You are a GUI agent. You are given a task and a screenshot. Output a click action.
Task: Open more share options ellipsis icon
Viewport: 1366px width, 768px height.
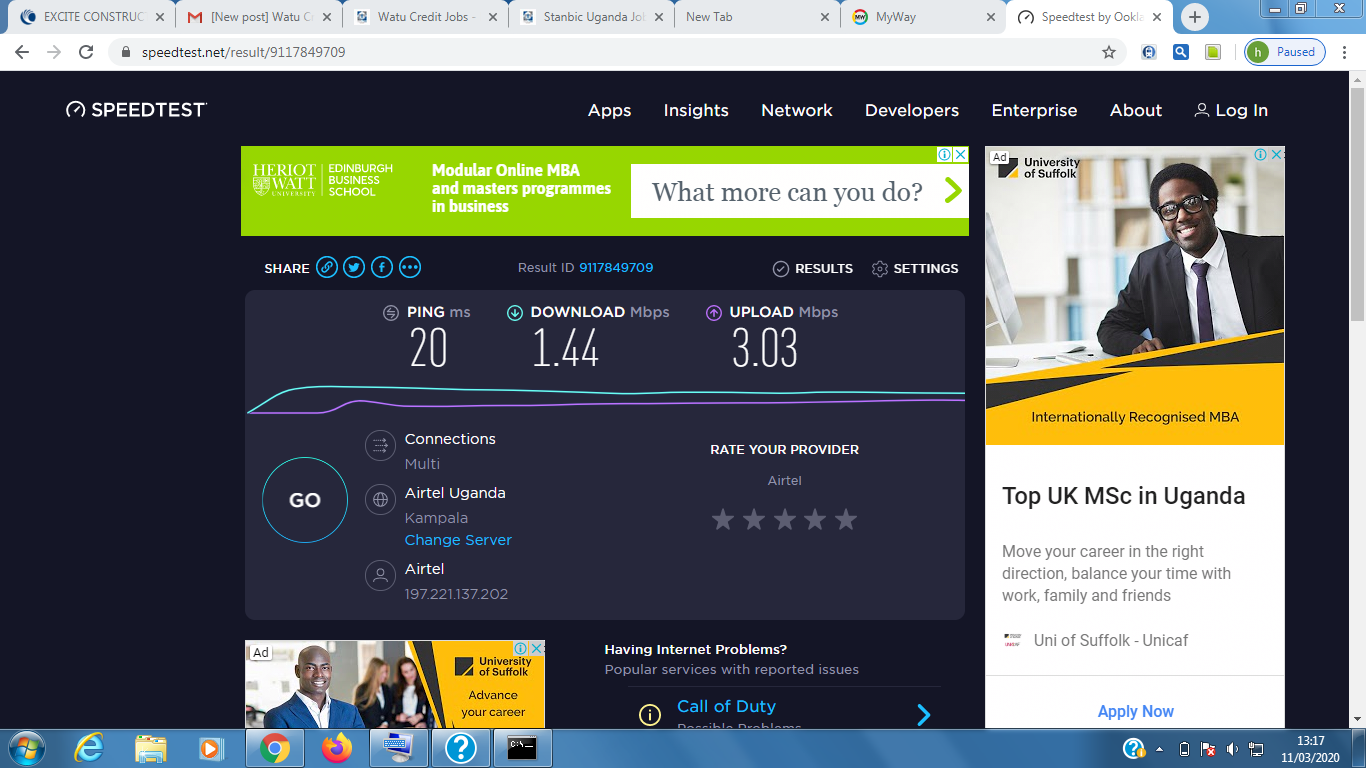(410, 268)
